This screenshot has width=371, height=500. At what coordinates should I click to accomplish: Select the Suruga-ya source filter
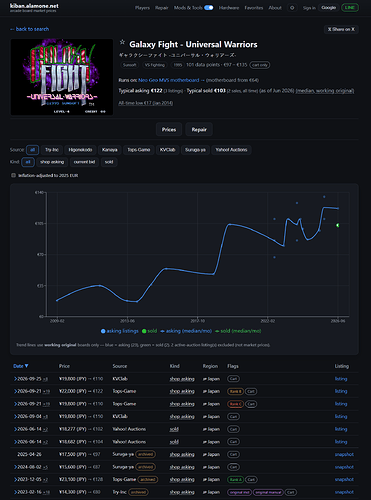pyautogui.click(x=195, y=150)
